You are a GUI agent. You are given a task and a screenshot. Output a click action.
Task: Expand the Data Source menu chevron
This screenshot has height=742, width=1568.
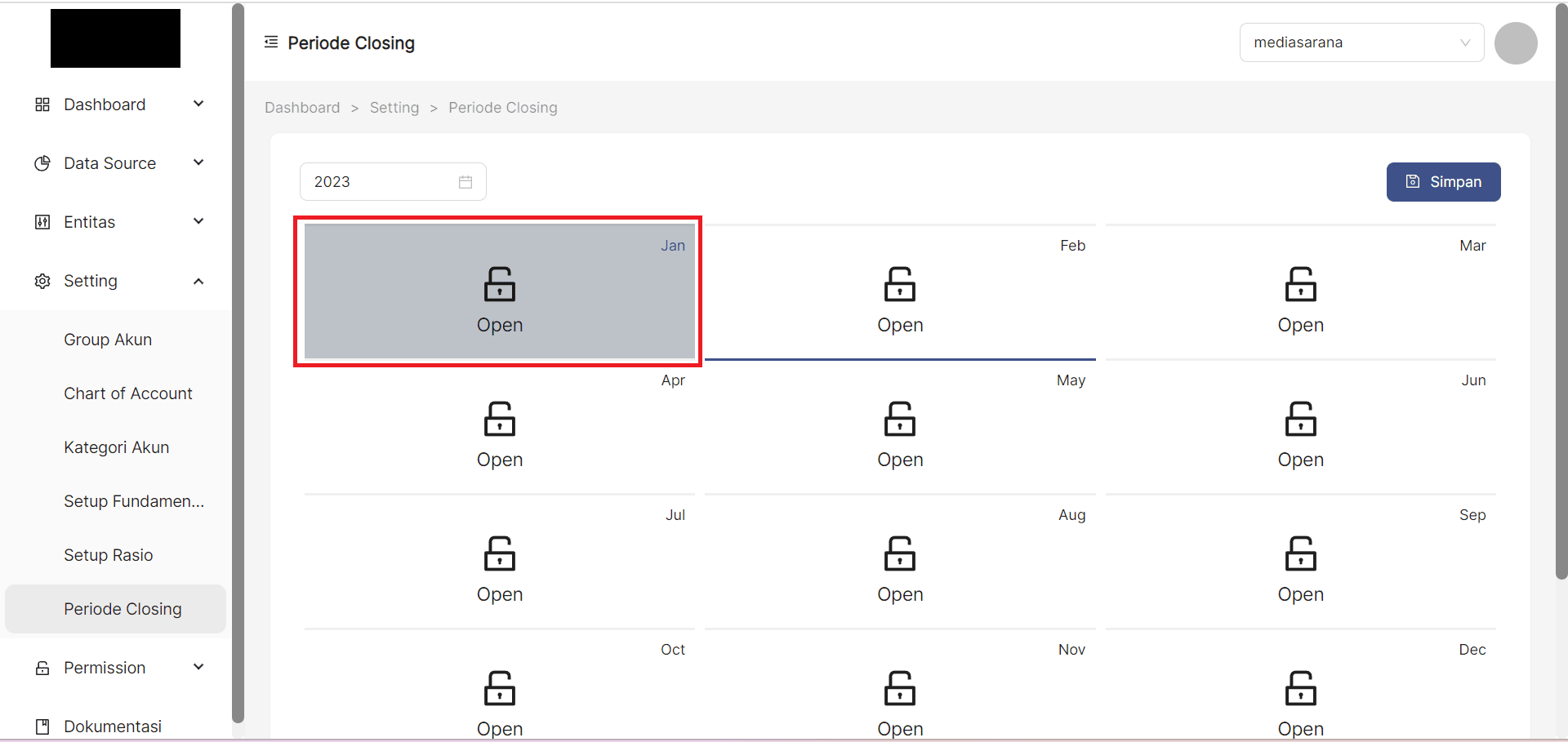(x=198, y=163)
